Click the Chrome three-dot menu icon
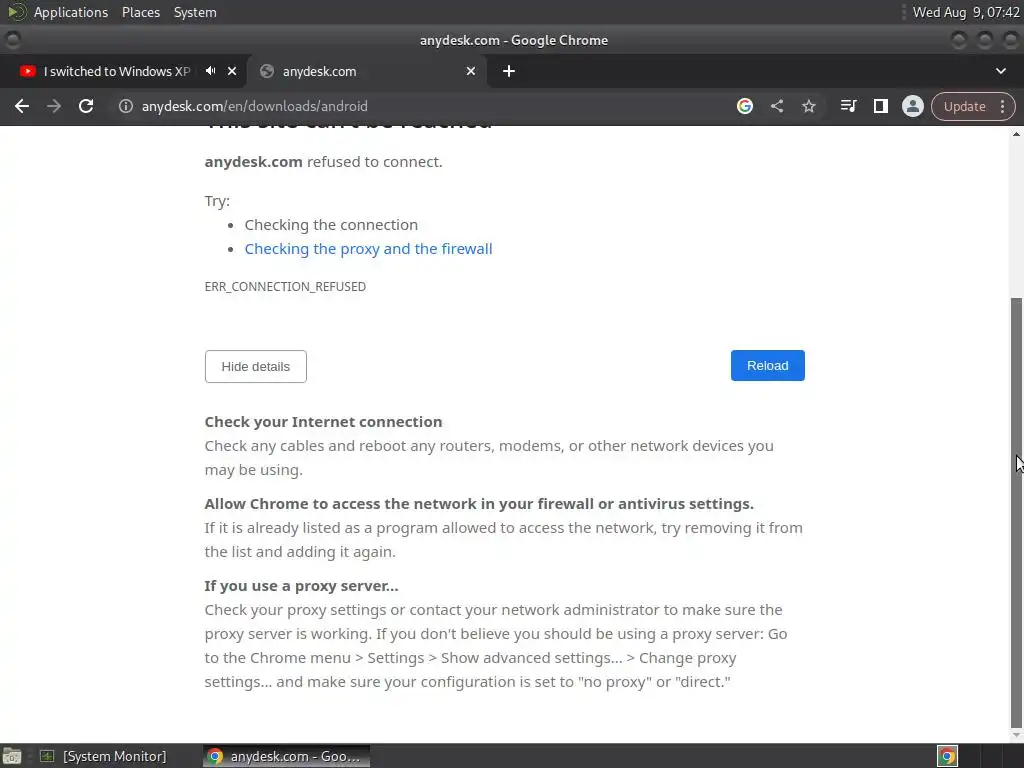 (1002, 106)
